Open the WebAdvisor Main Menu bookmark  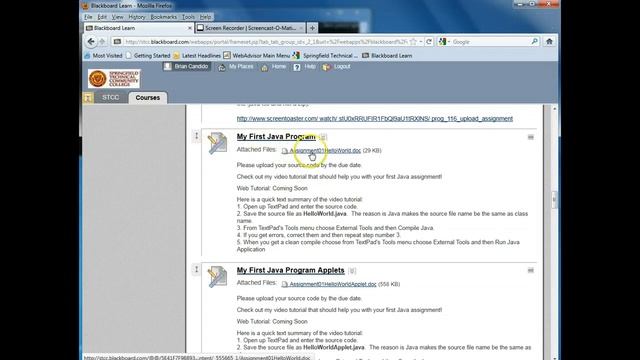pos(257,56)
